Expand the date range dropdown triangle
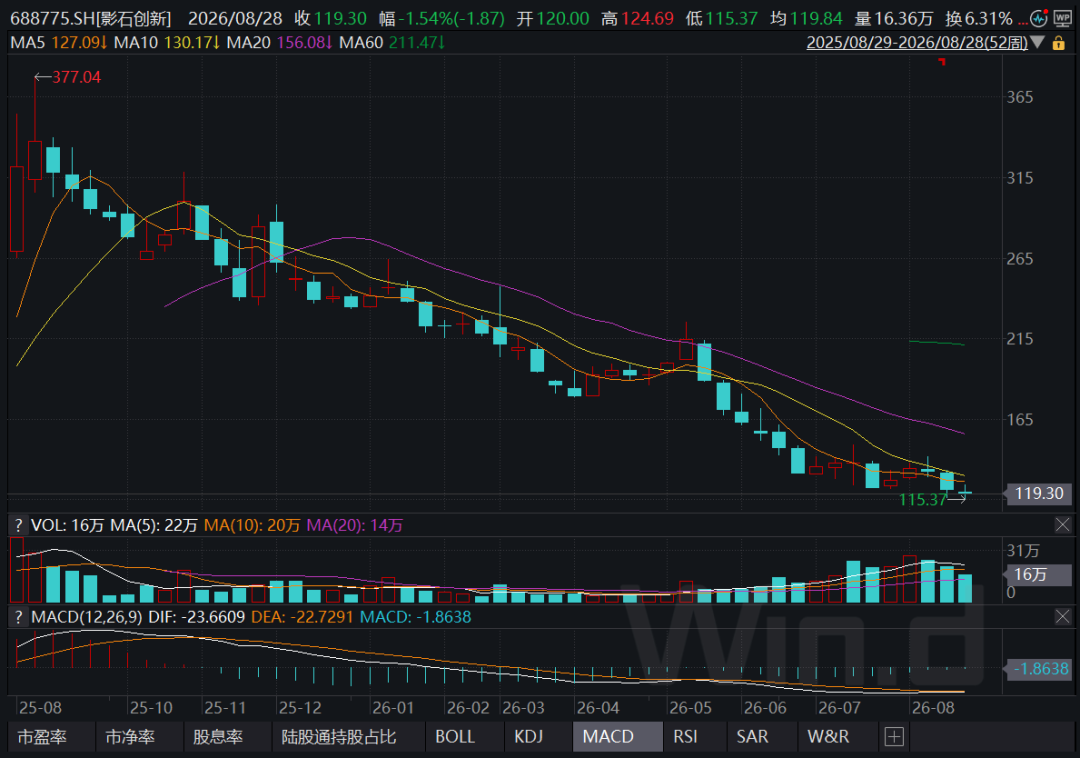 click(x=1038, y=43)
